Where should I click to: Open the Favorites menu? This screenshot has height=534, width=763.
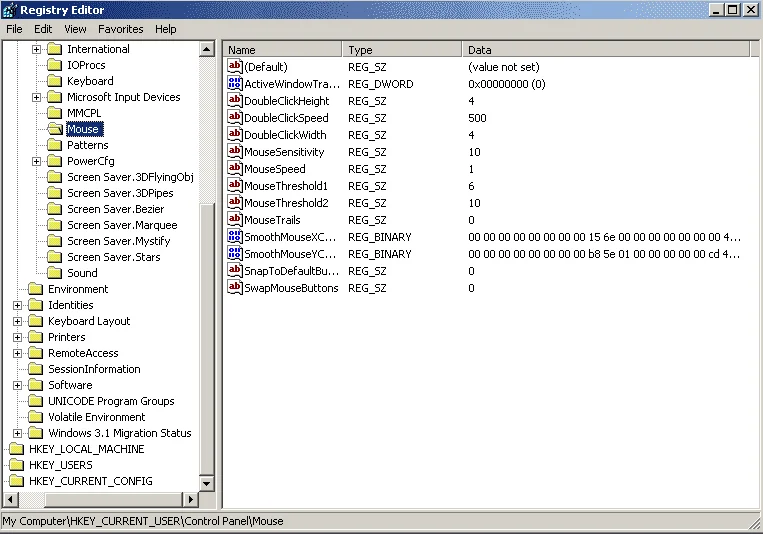(120, 29)
